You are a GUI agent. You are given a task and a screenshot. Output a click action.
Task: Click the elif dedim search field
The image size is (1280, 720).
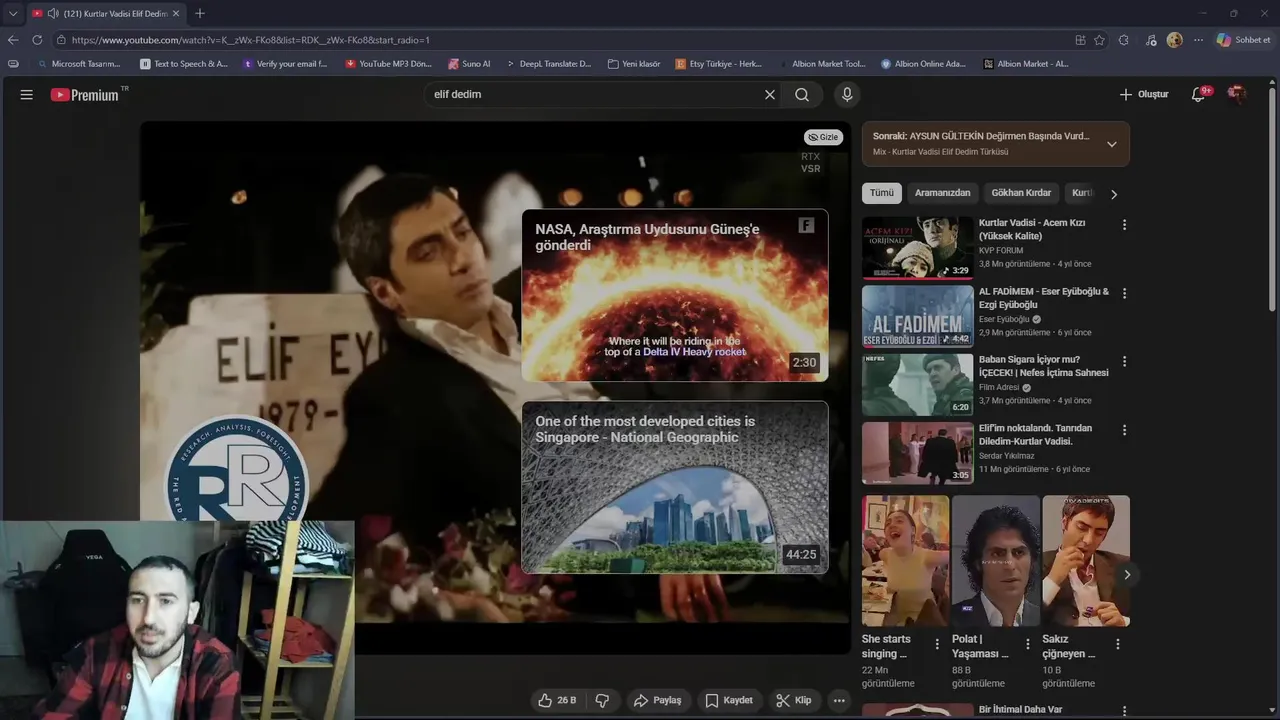tap(592, 94)
